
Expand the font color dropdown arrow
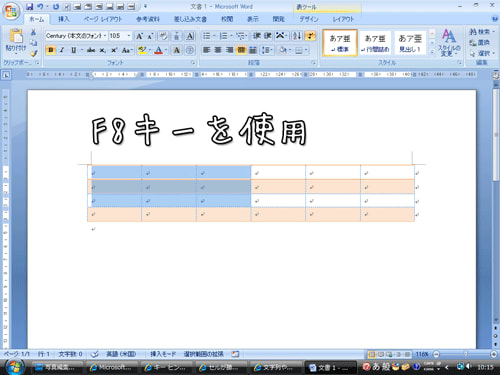(x=166, y=50)
